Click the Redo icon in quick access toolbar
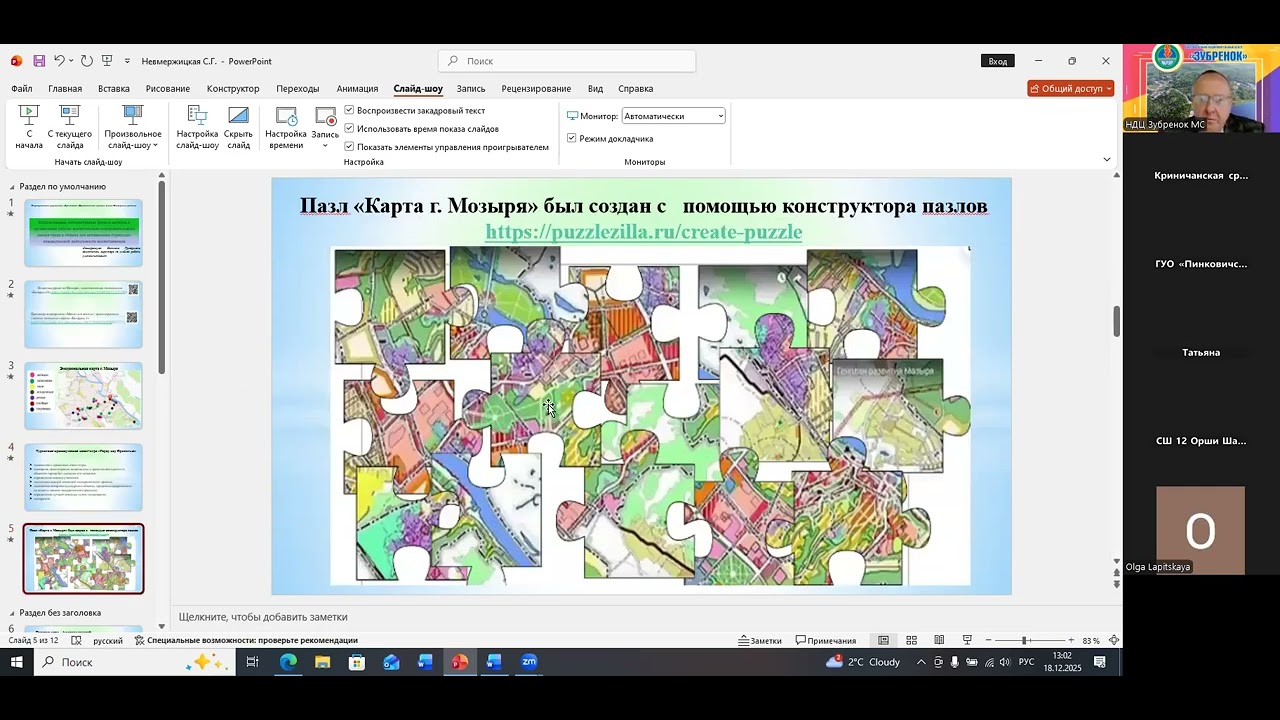1280x720 pixels. point(87,61)
